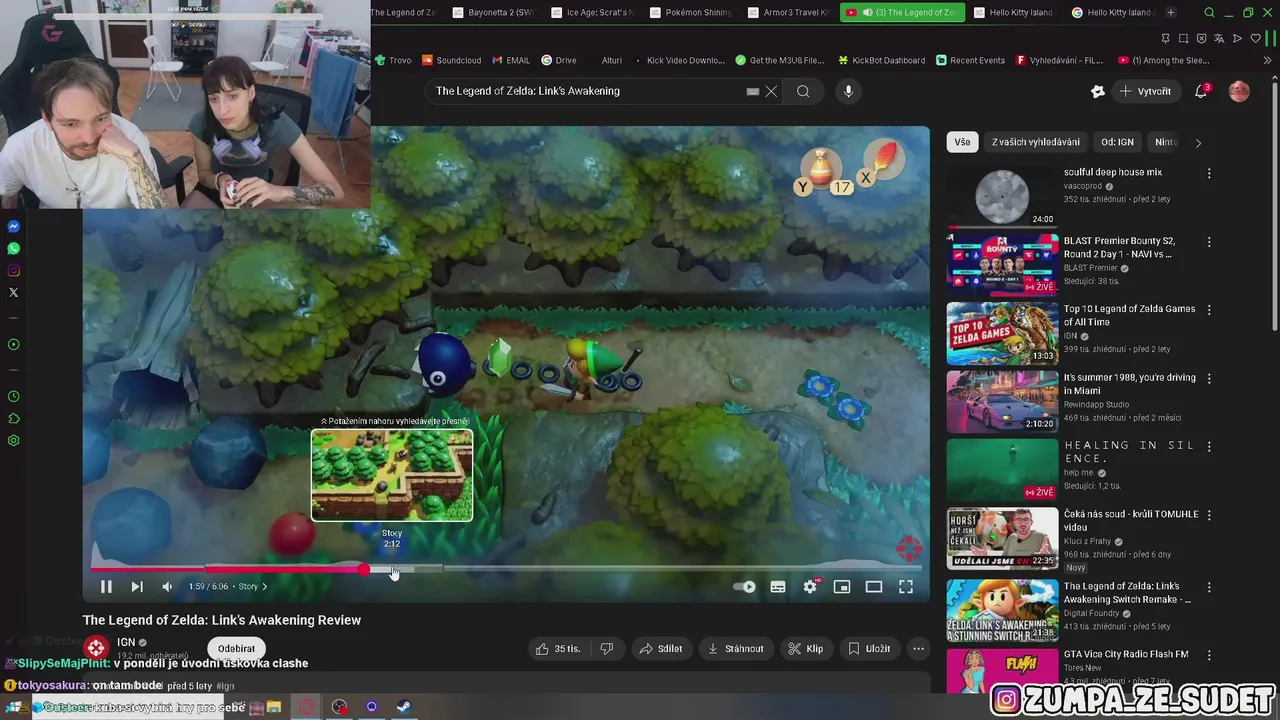Subscribe via the Odebírat button
This screenshot has width=1280, height=720.
(x=236, y=649)
